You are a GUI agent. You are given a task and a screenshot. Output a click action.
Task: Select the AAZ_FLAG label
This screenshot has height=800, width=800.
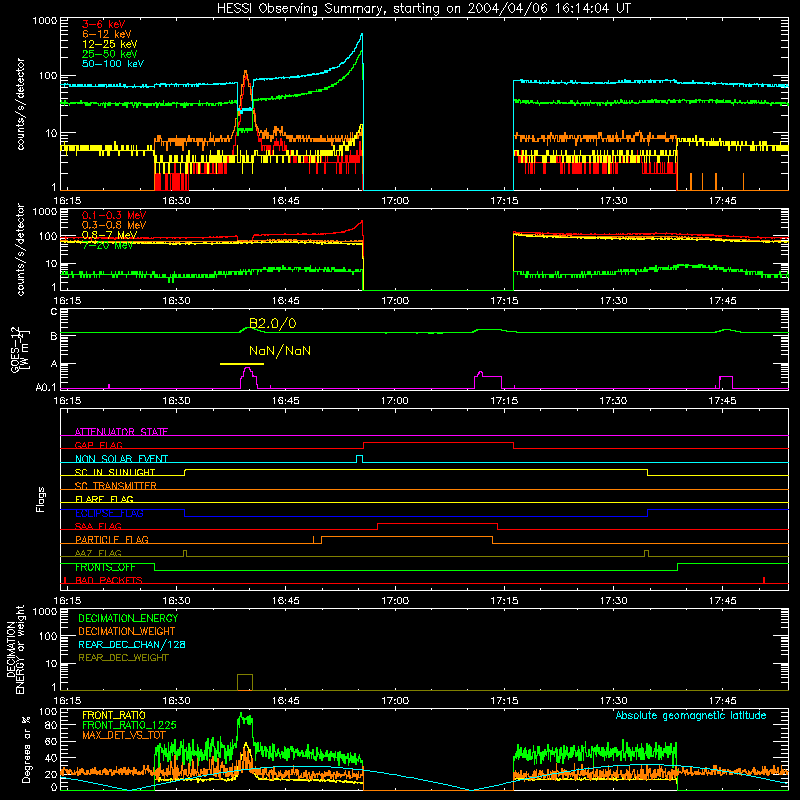coord(98,554)
